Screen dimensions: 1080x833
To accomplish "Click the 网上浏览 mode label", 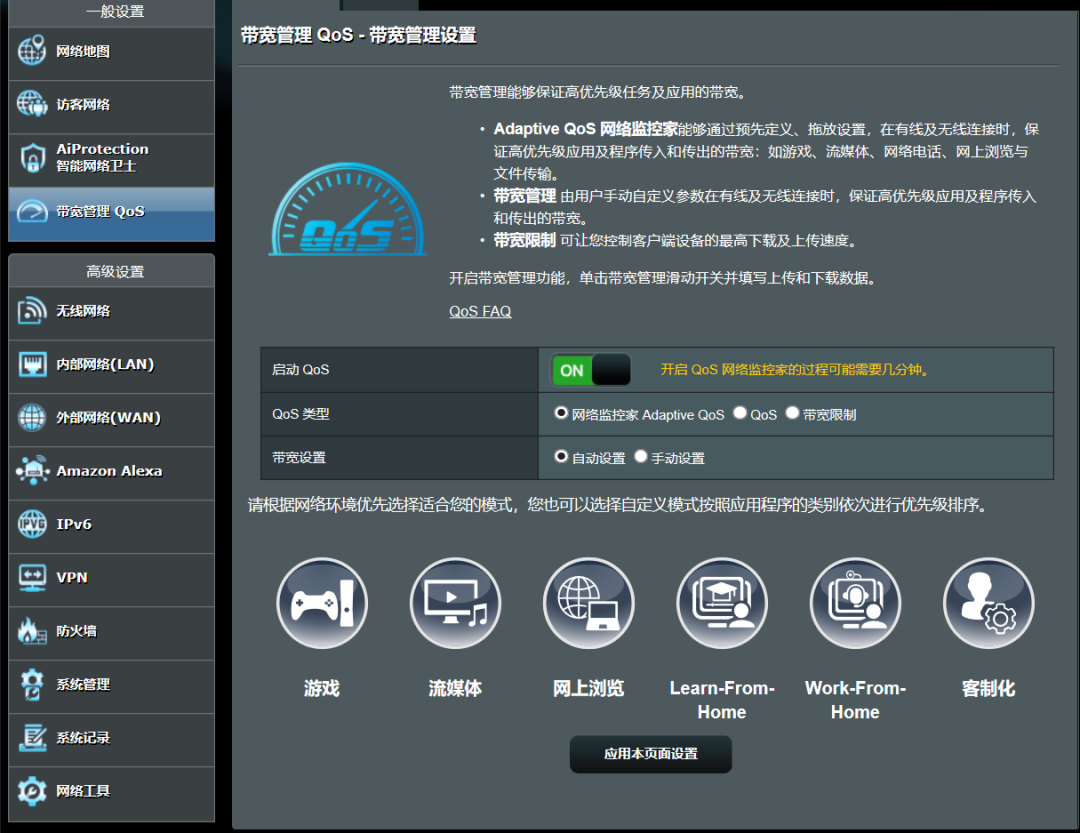I will pos(588,688).
